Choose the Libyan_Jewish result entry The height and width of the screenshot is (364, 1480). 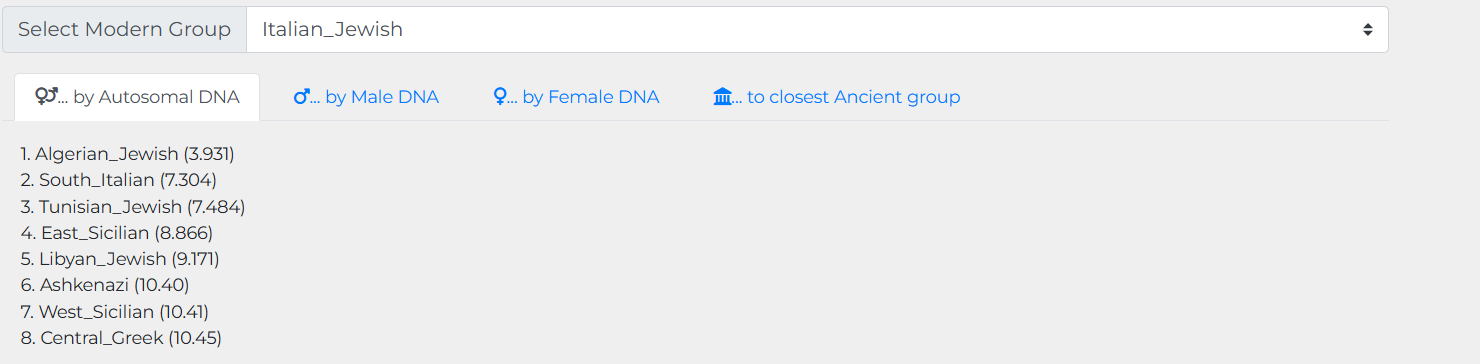[x=120, y=259]
